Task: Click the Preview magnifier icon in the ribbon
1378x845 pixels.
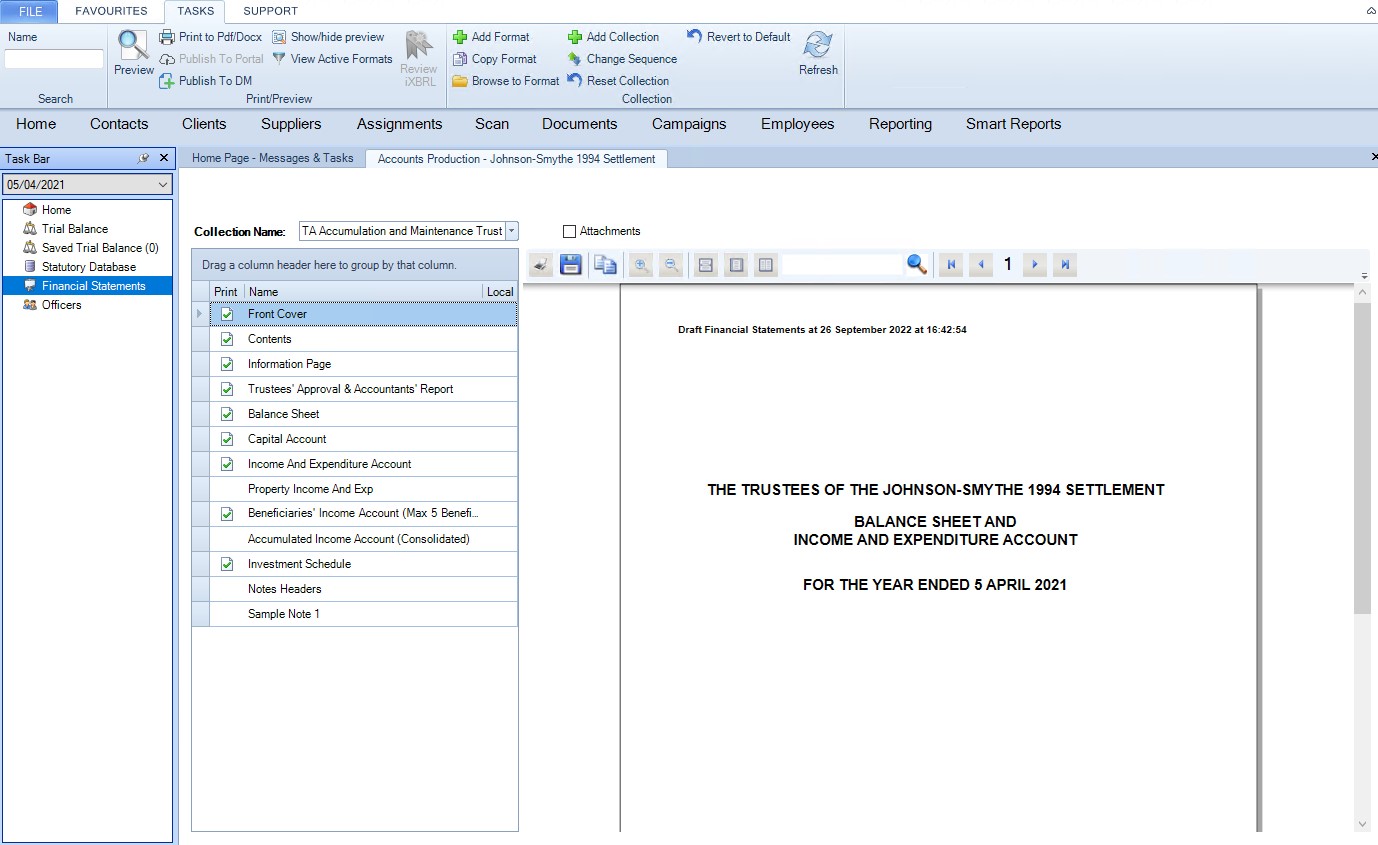Action: coord(133,46)
